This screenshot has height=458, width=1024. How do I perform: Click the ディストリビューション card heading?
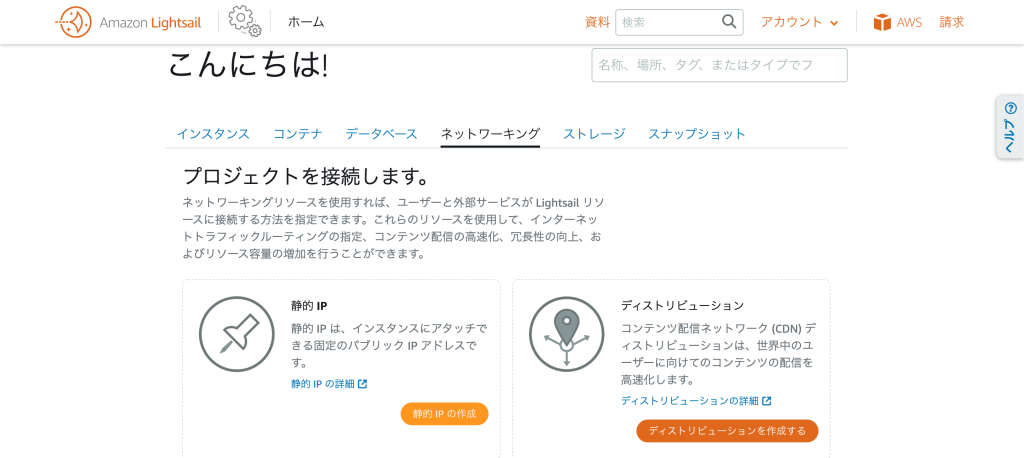682,305
